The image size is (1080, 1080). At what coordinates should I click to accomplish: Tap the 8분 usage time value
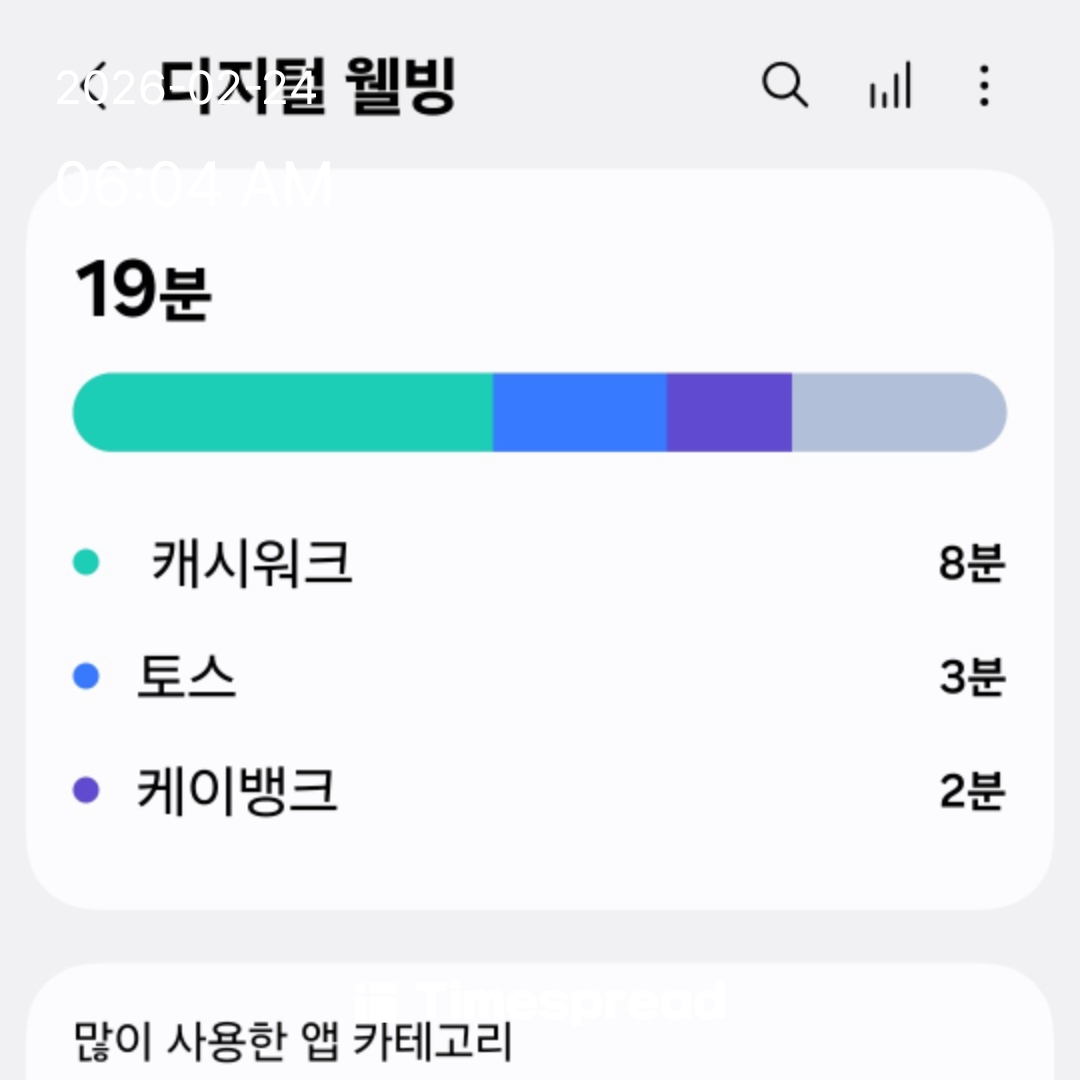[971, 563]
